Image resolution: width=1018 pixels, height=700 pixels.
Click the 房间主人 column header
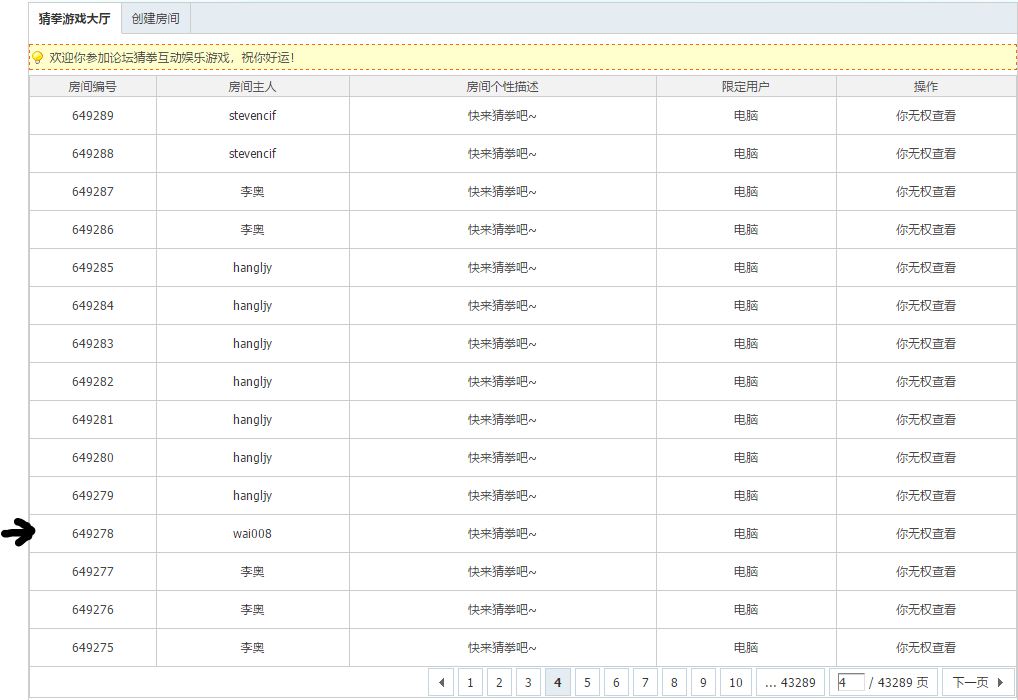point(252,87)
